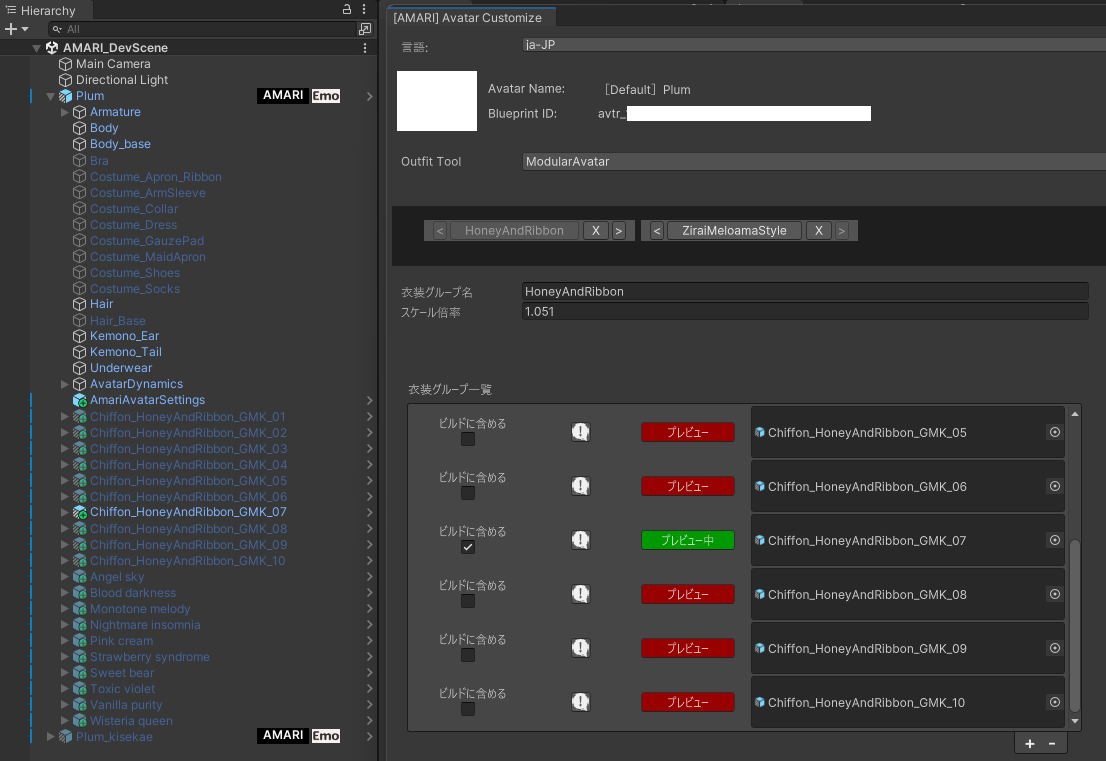The image size is (1106, 761).
Task: Click warning icon for Chiffon_HoneyAndRibbon_GMK_06
Action: (x=581, y=486)
